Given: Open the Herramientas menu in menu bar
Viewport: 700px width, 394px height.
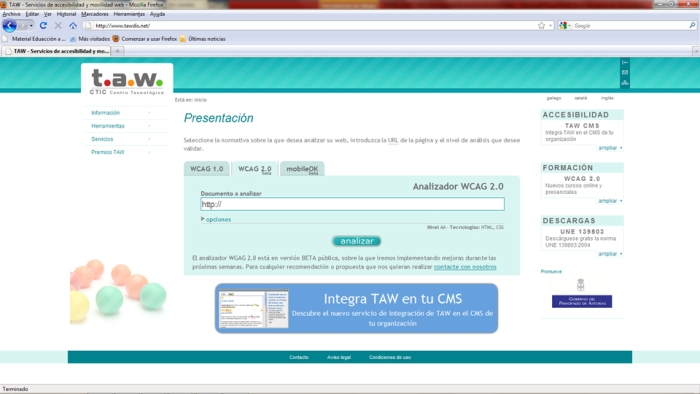Looking at the screenshot, I should 129,14.
